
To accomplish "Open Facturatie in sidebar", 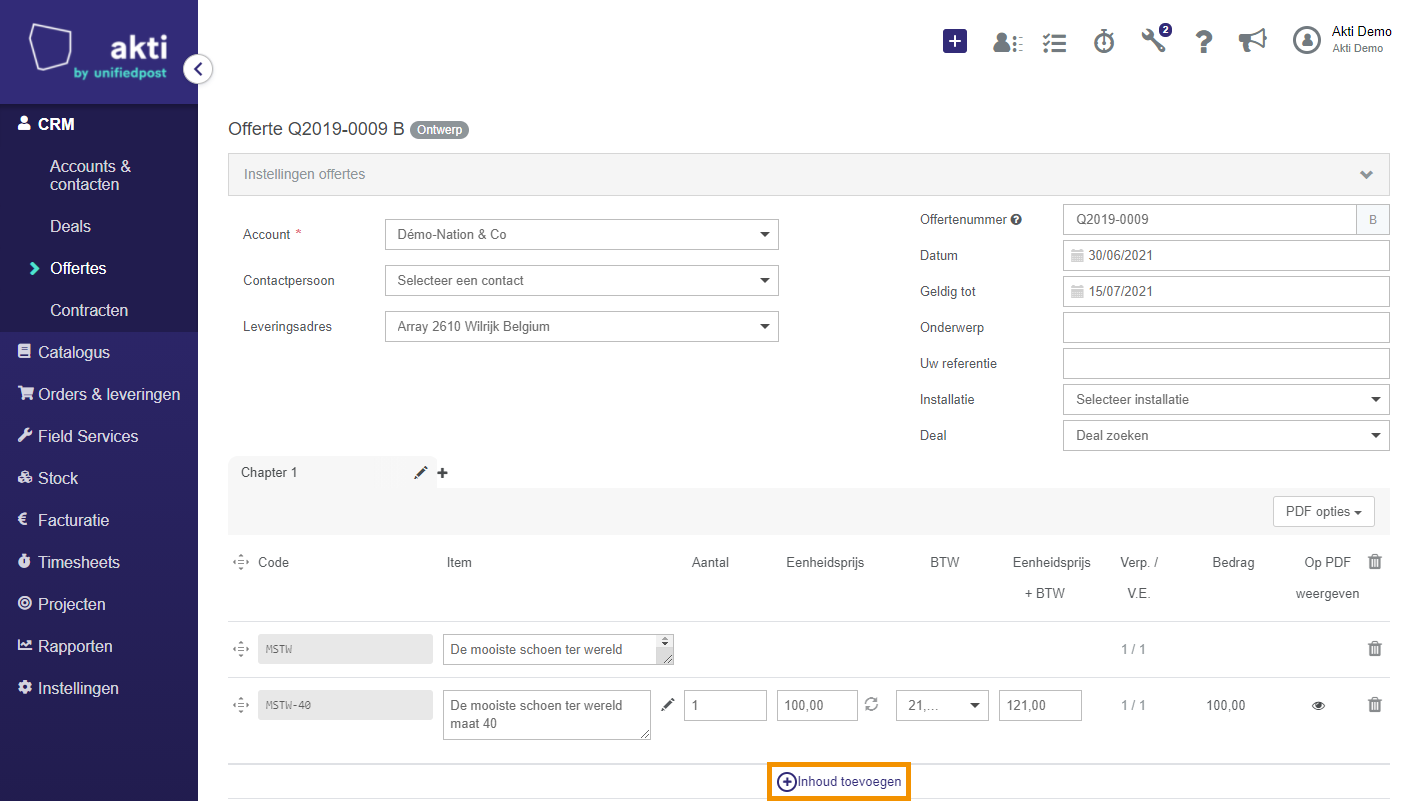I will [x=73, y=521].
